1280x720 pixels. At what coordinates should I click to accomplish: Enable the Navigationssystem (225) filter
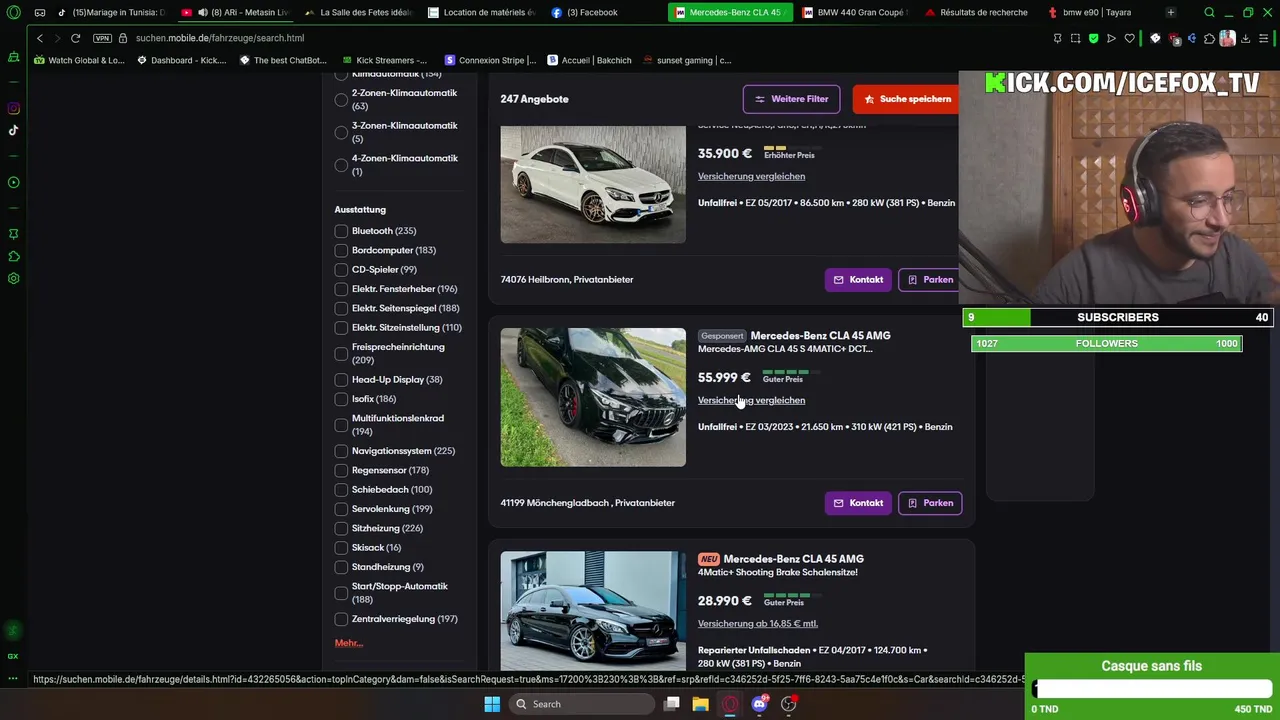point(341,451)
